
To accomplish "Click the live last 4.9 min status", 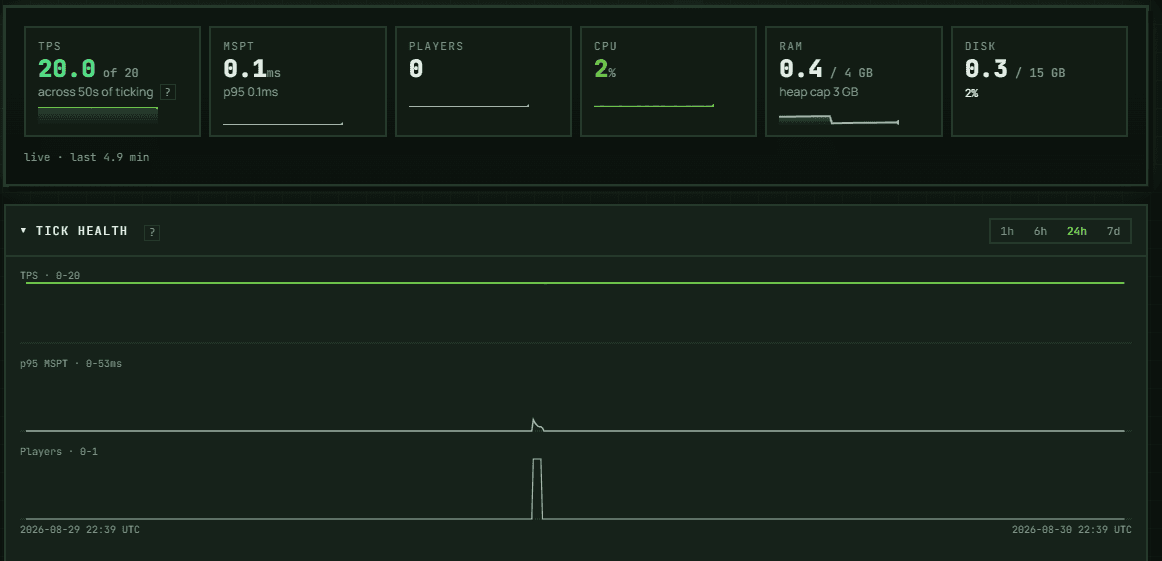I will (87, 157).
